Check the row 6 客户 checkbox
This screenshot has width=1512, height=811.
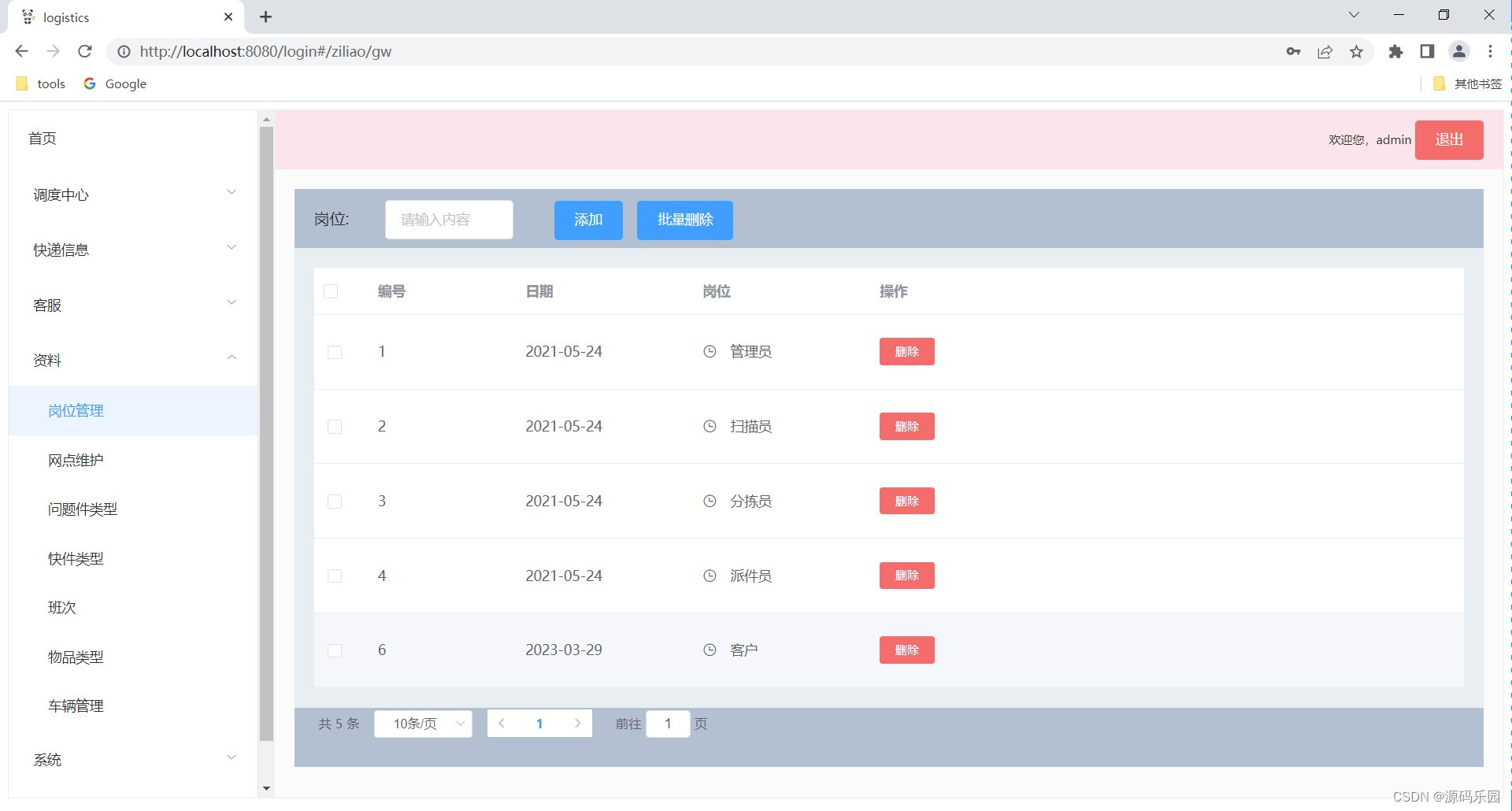click(x=335, y=650)
